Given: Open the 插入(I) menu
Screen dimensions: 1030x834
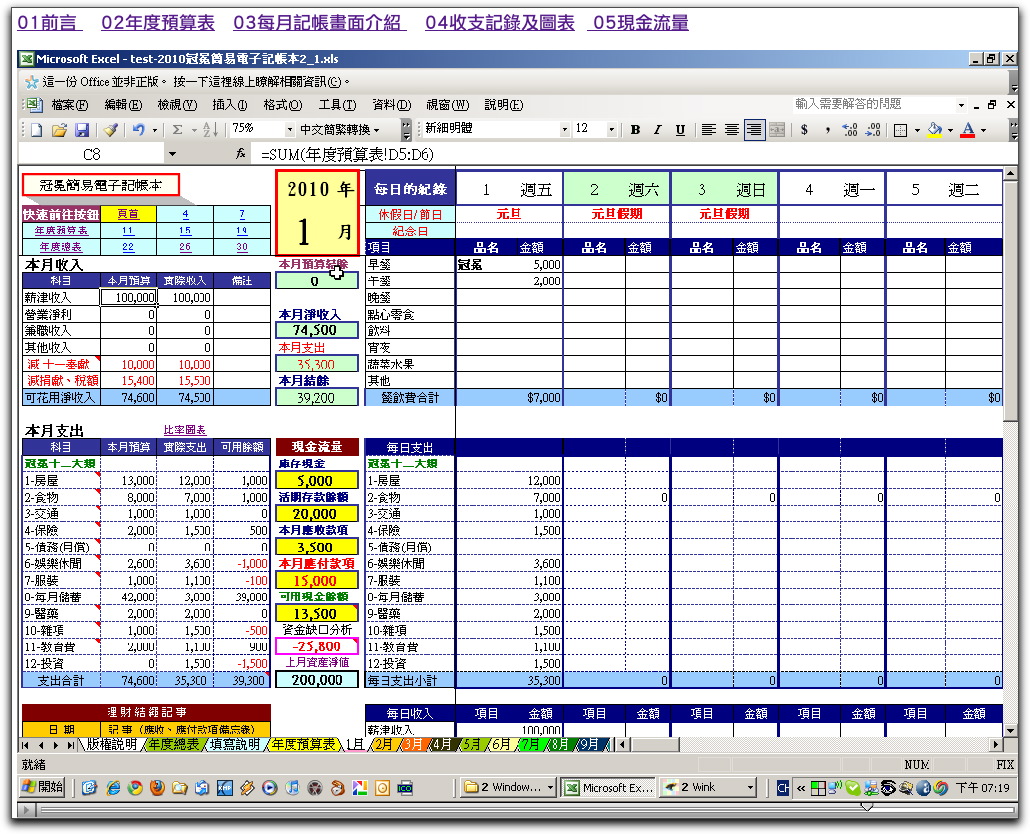Looking at the screenshot, I should click(x=230, y=105).
